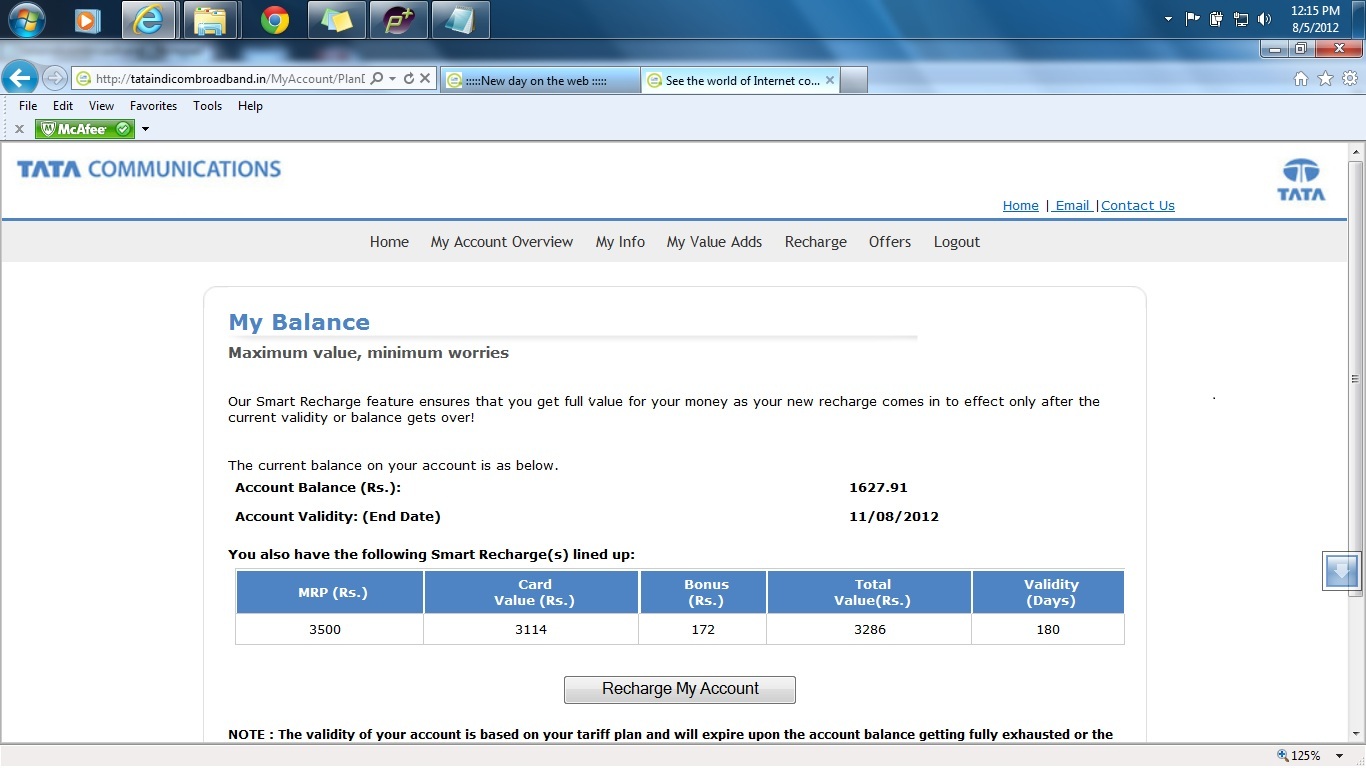Viewport: 1366px width, 768px height.
Task: Click the McAfee SiteAdvisor green button
Action: click(85, 129)
